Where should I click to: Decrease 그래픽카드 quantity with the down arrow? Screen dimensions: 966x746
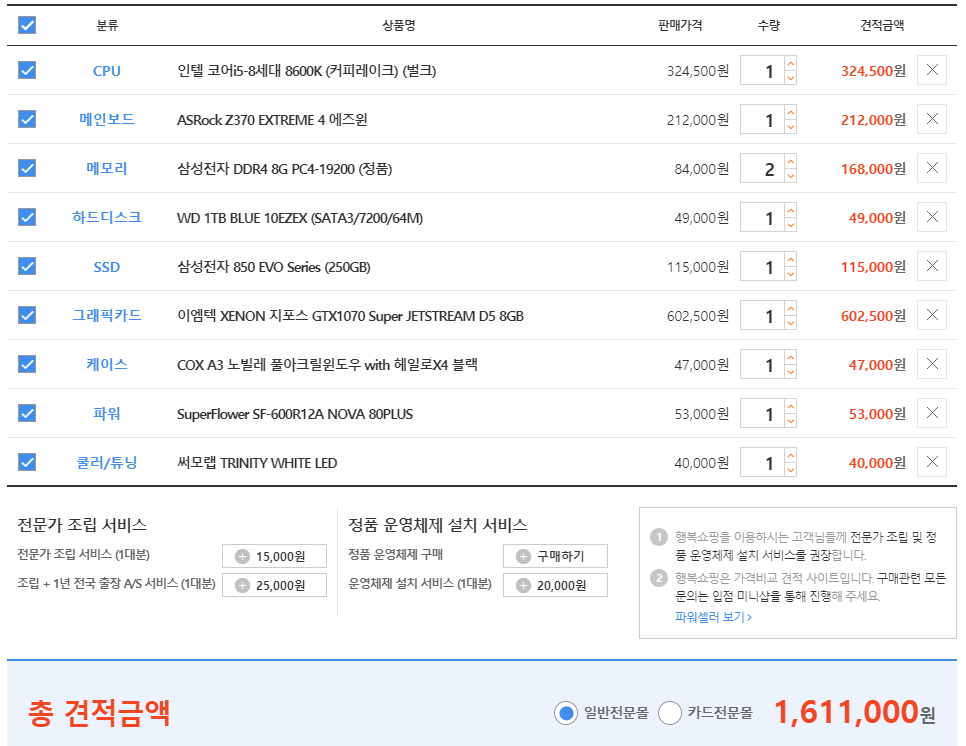pos(790,322)
